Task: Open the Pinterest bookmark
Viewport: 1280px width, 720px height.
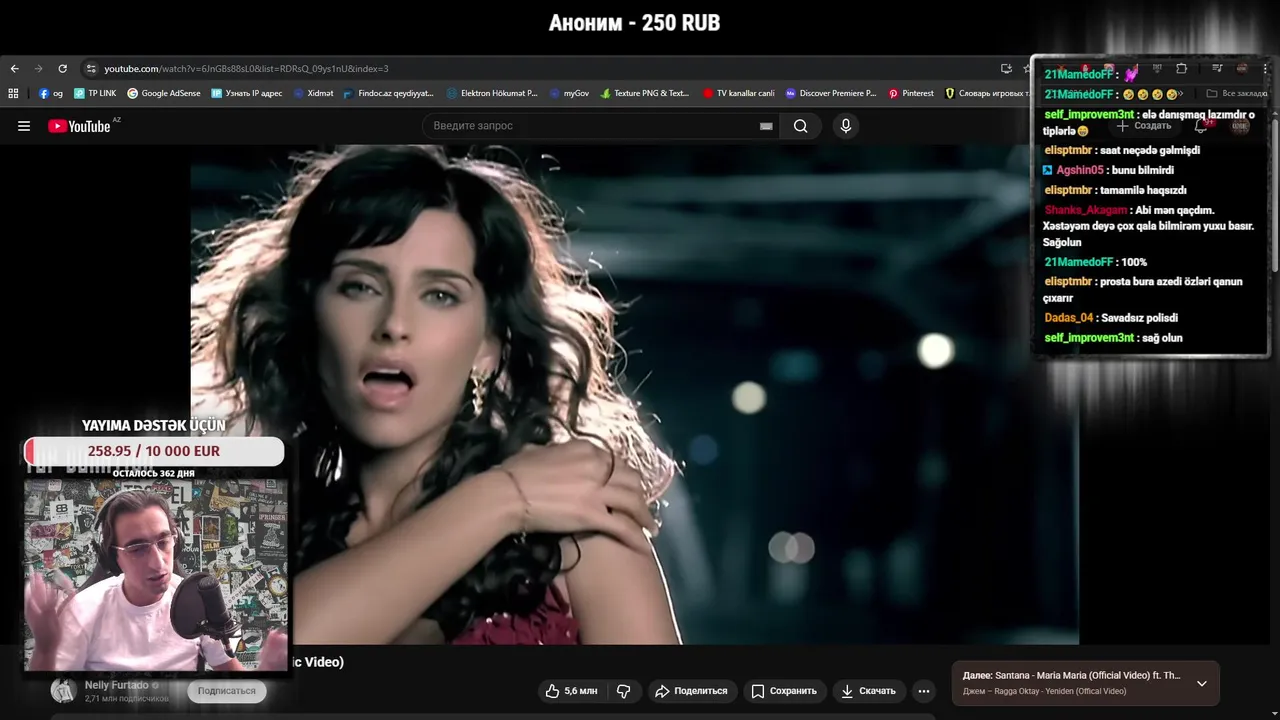Action: click(911, 93)
